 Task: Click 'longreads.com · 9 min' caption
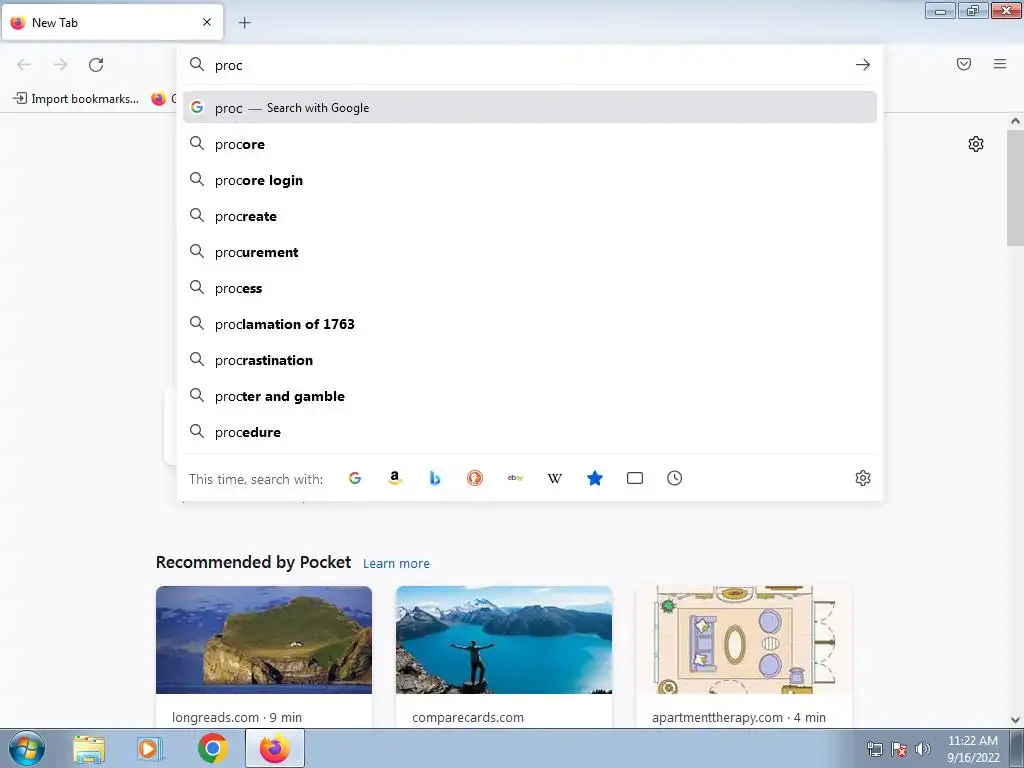click(237, 717)
